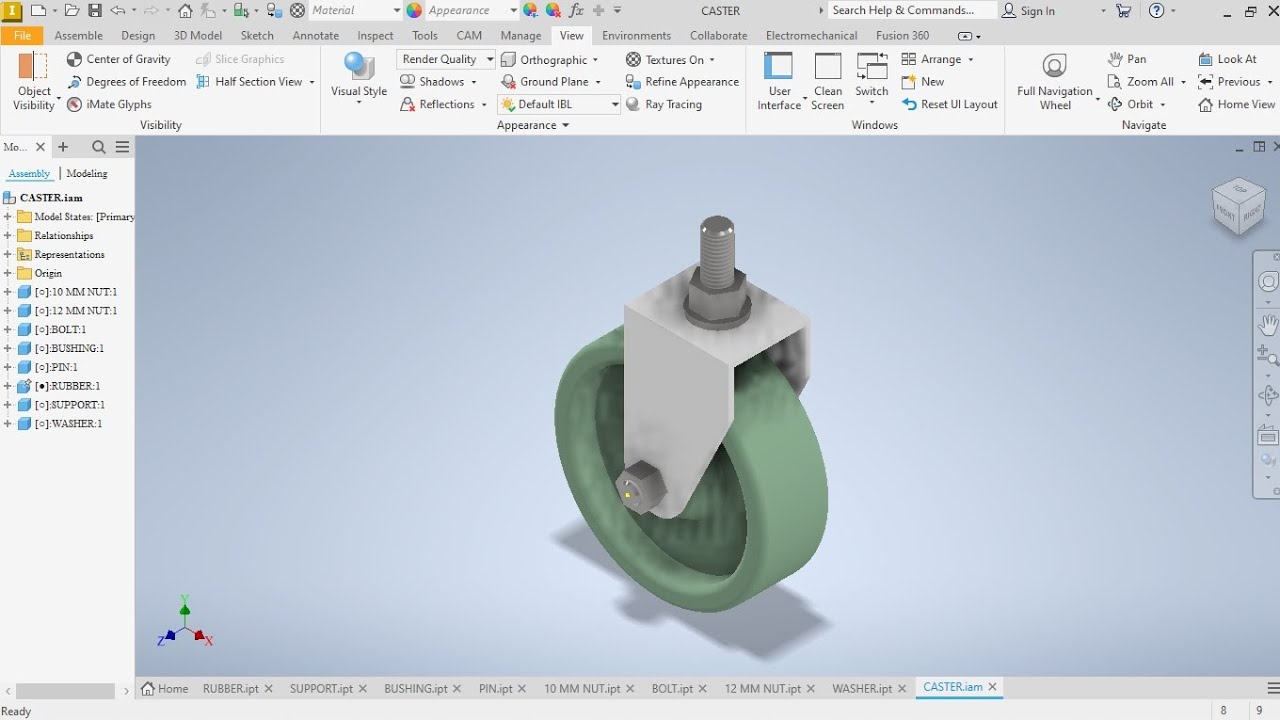Image resolution: width=1280 pixels, height=720 pixels.
Task: Click the Half Section View icon
Action: [204, 82]
